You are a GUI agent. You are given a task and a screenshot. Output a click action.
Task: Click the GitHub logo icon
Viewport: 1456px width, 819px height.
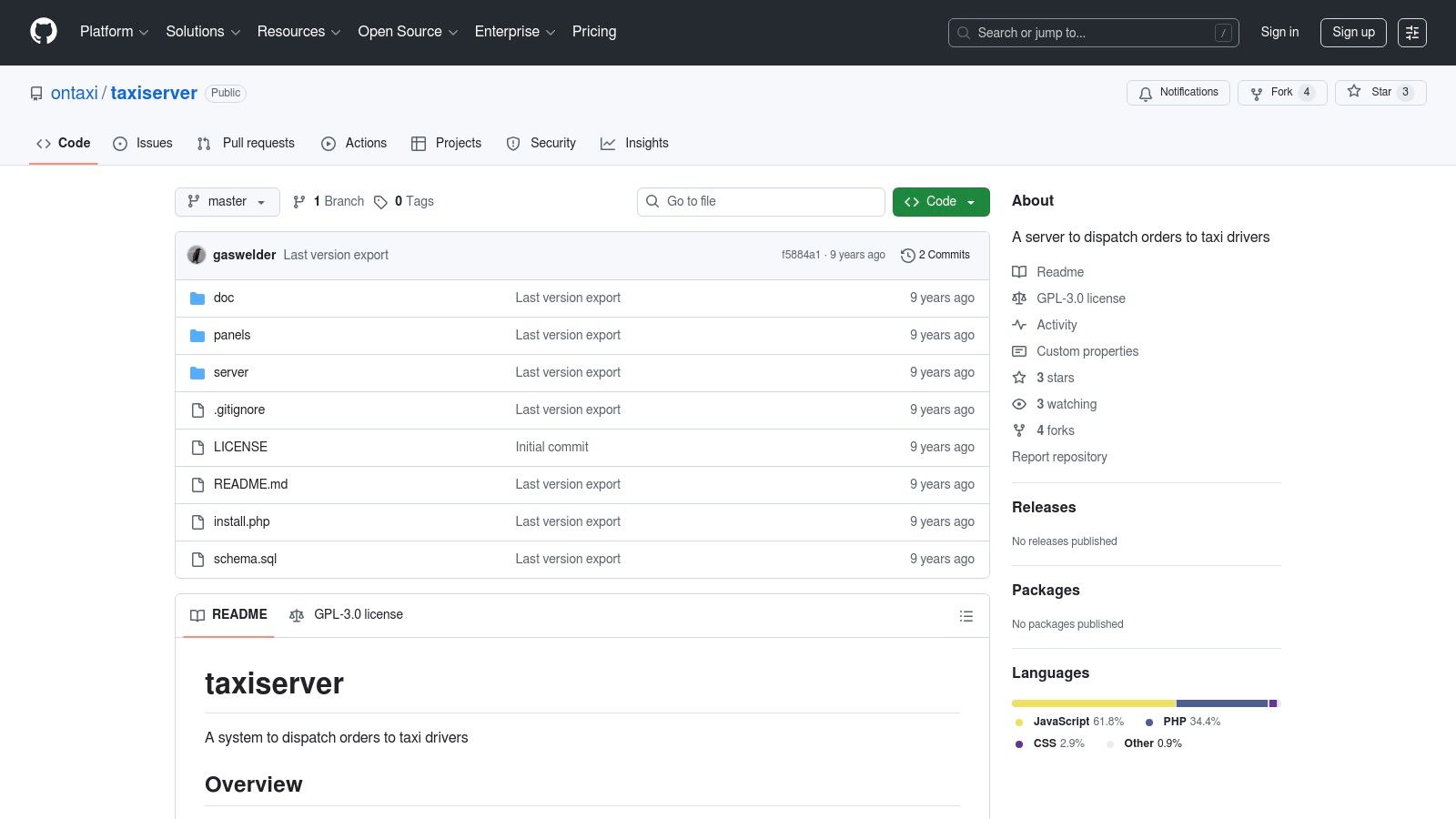(x=44, y=32)
